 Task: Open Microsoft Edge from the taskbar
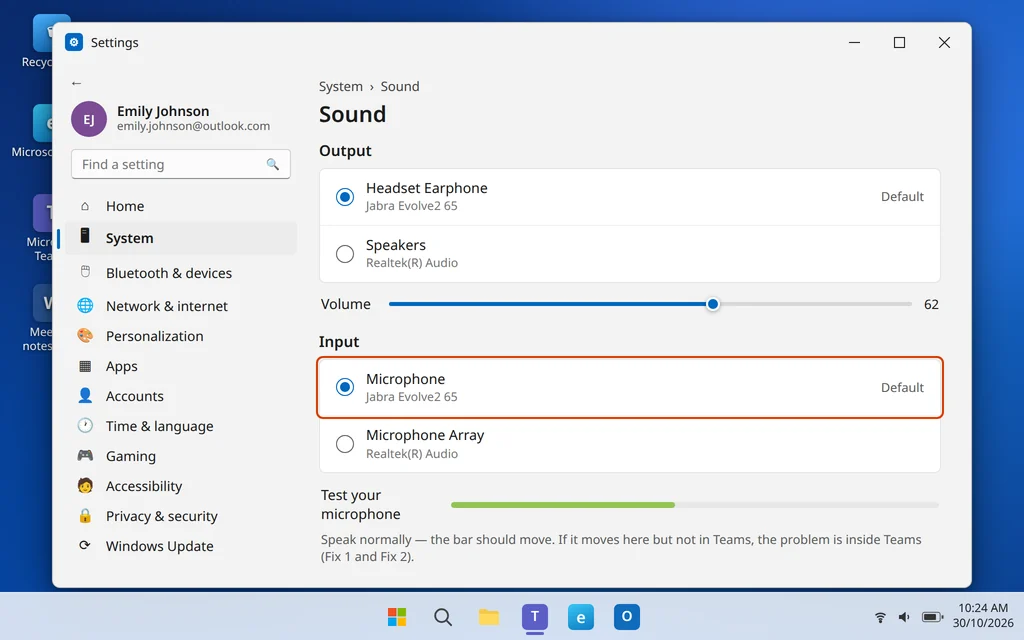581,616
